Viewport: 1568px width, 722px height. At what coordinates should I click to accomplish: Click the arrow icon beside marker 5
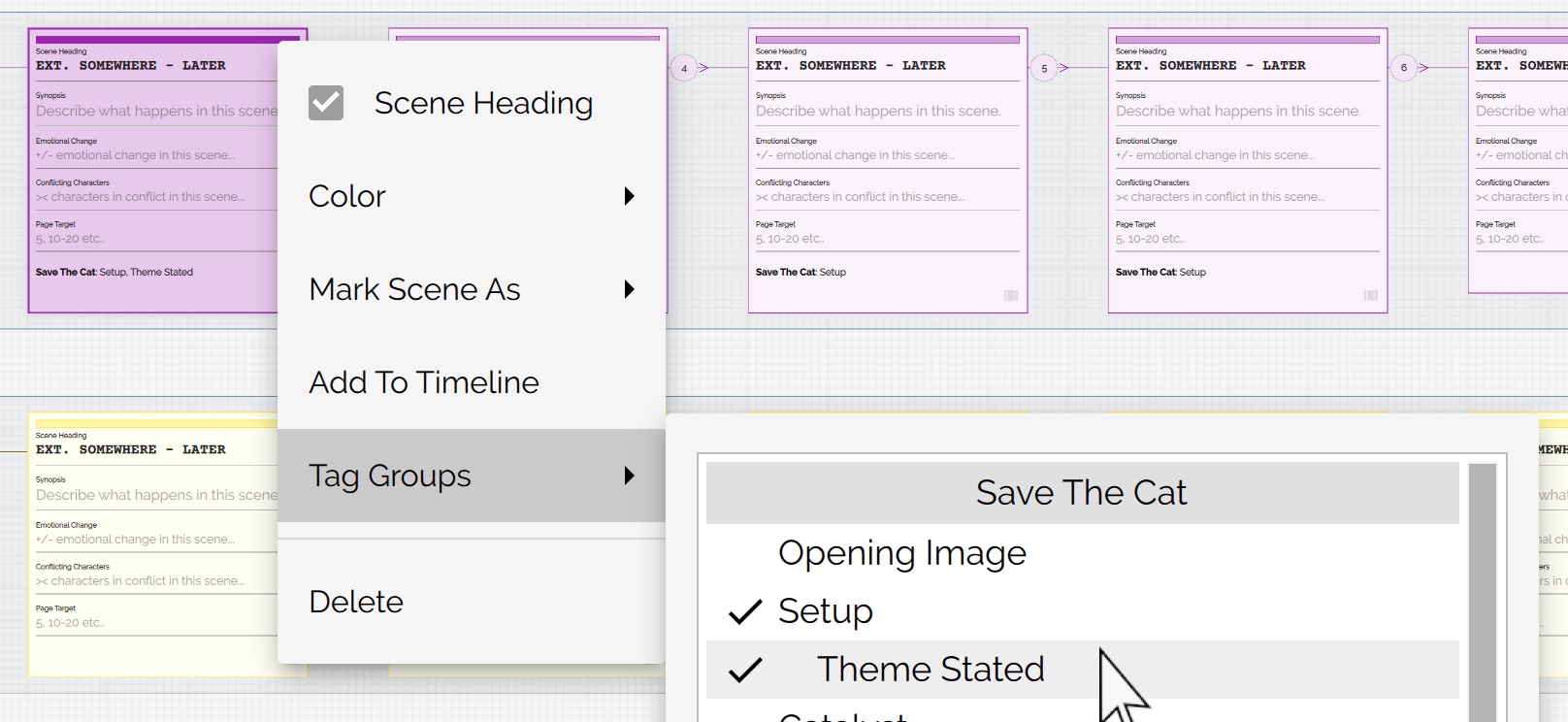(1064, 68)
